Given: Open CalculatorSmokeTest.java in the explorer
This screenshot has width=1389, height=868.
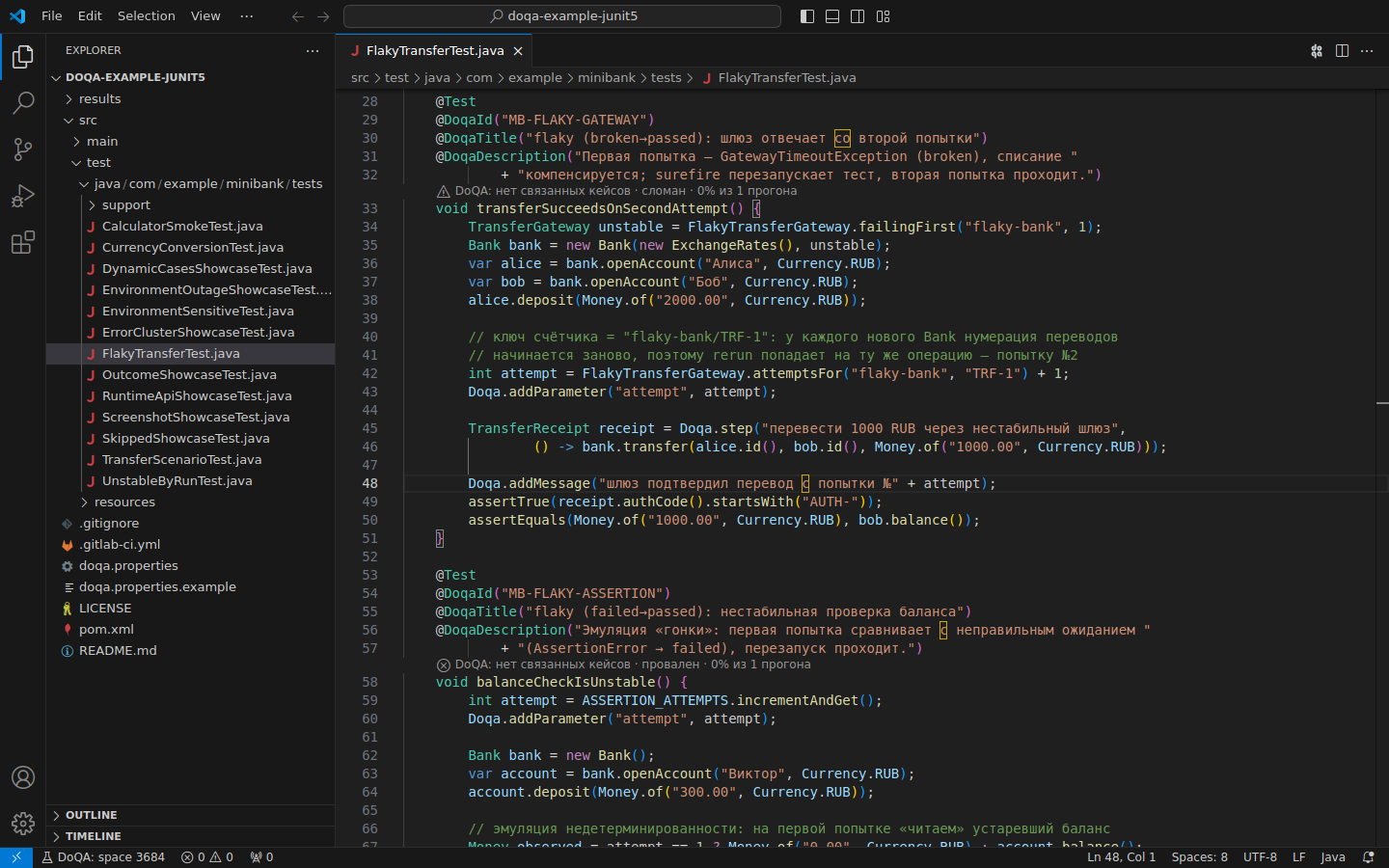Looking at the screenshot, I should tap(190, 227).
